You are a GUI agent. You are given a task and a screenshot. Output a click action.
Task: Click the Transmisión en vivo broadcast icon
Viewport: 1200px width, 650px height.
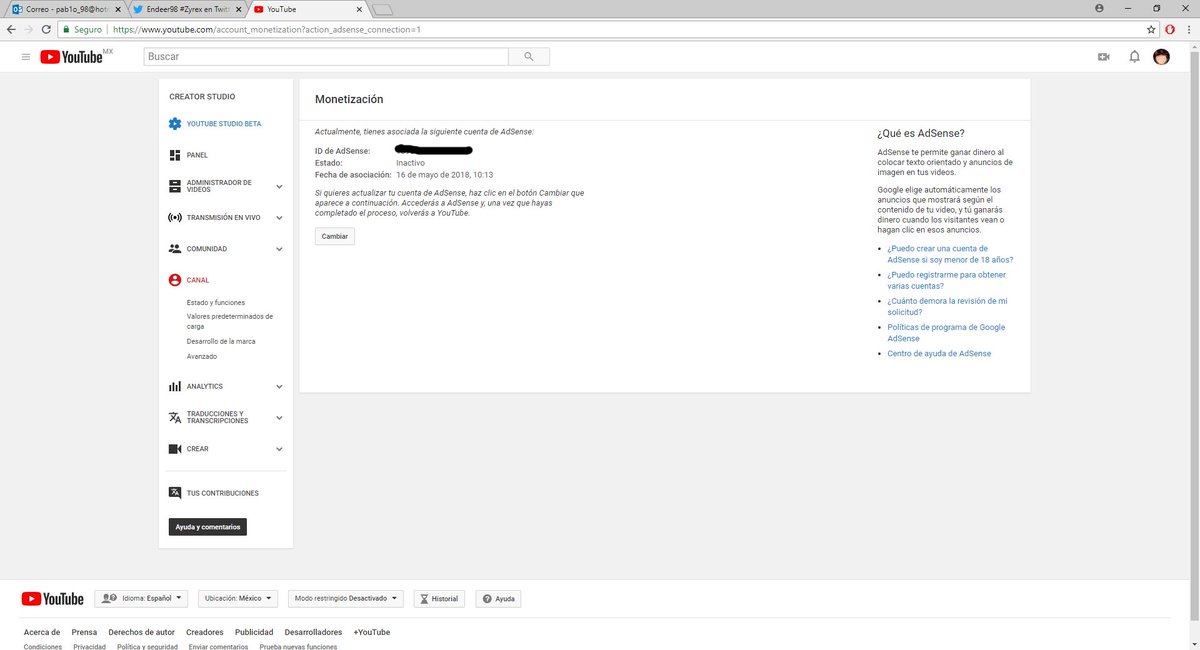coord(175,217)
